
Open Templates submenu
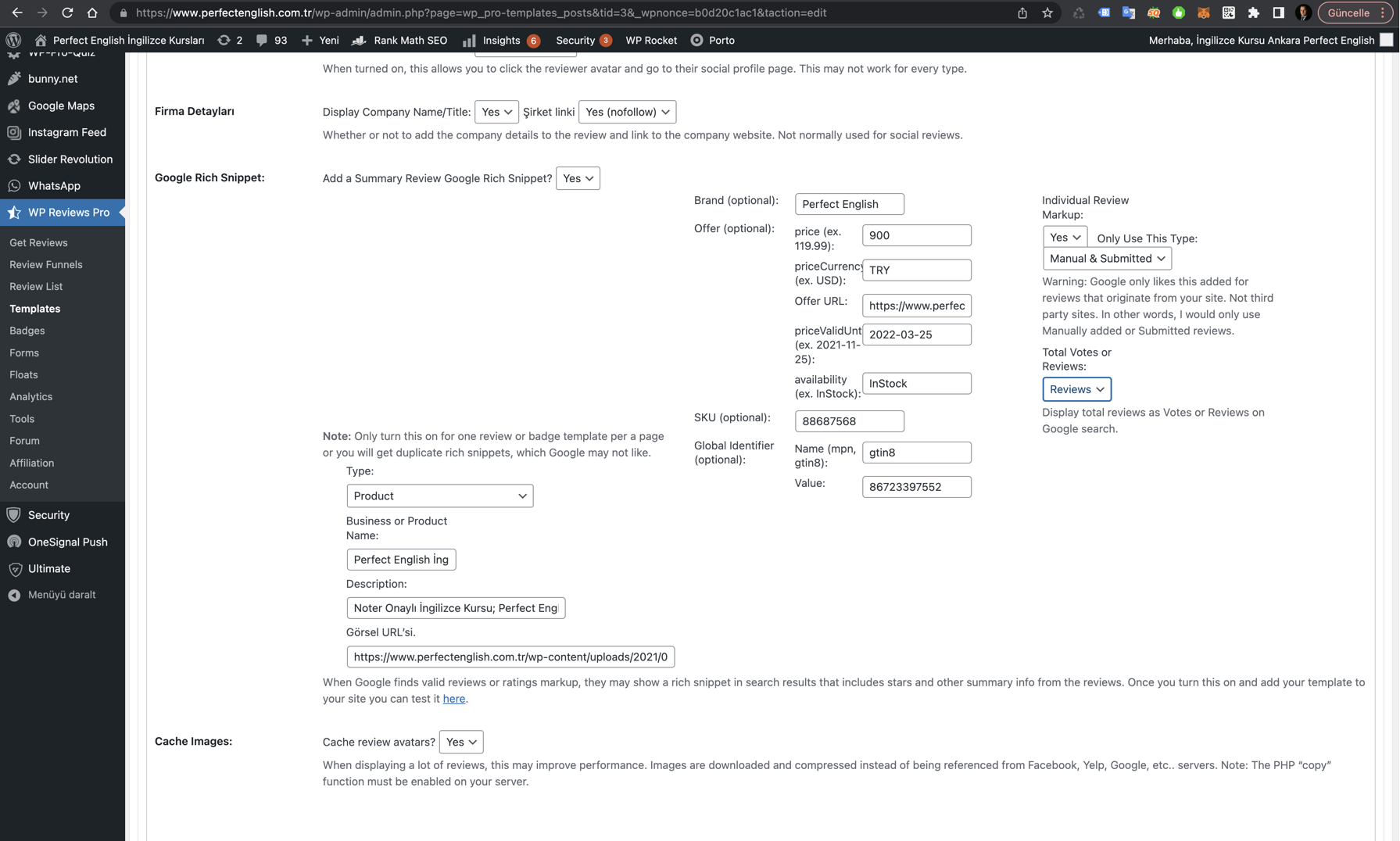pos(34,309)
